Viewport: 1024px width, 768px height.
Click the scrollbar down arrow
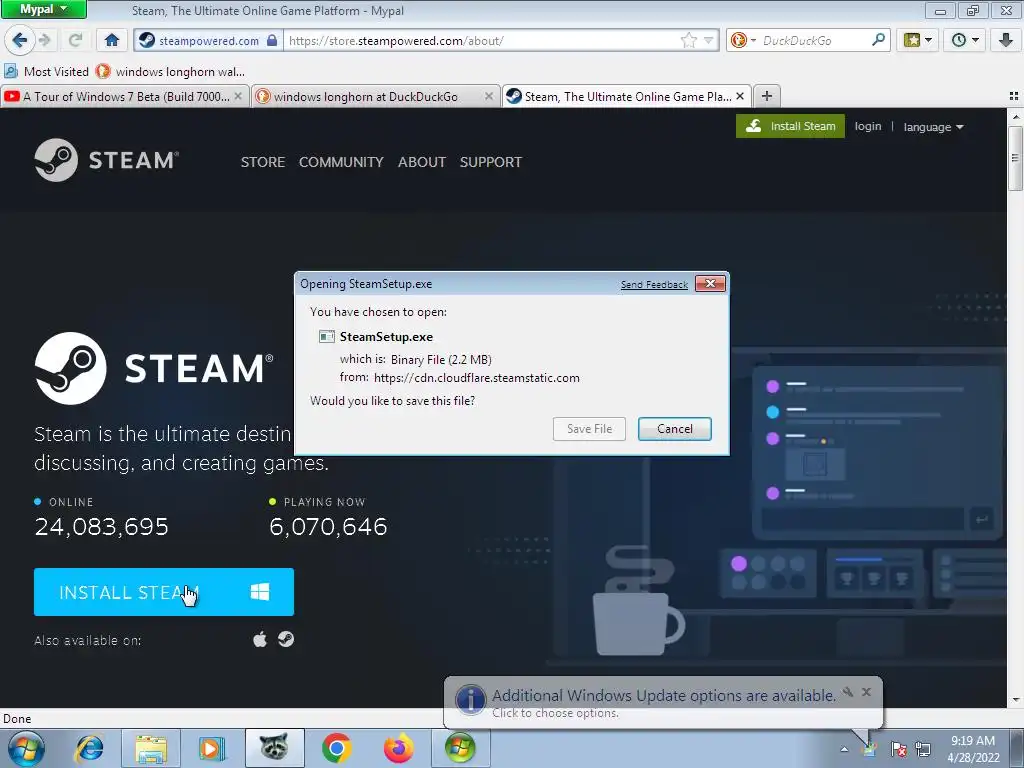click(1015, 700)
